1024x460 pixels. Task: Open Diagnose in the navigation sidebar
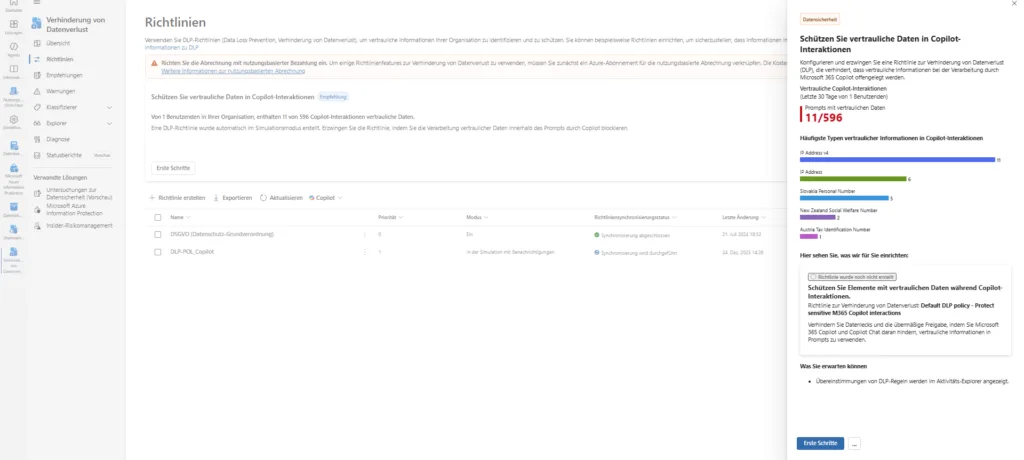tap(59, 139)
